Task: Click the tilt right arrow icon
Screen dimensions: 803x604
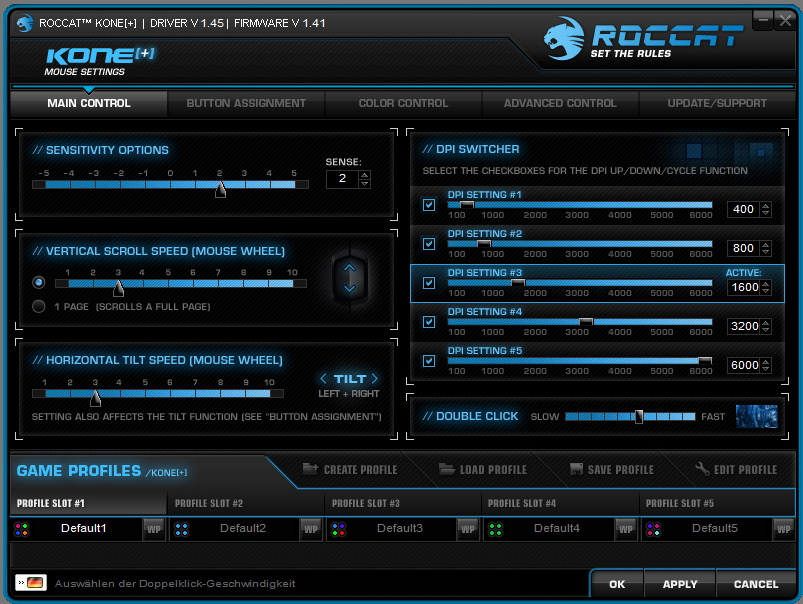Action: pyautogui.click(x=375, y=379)
